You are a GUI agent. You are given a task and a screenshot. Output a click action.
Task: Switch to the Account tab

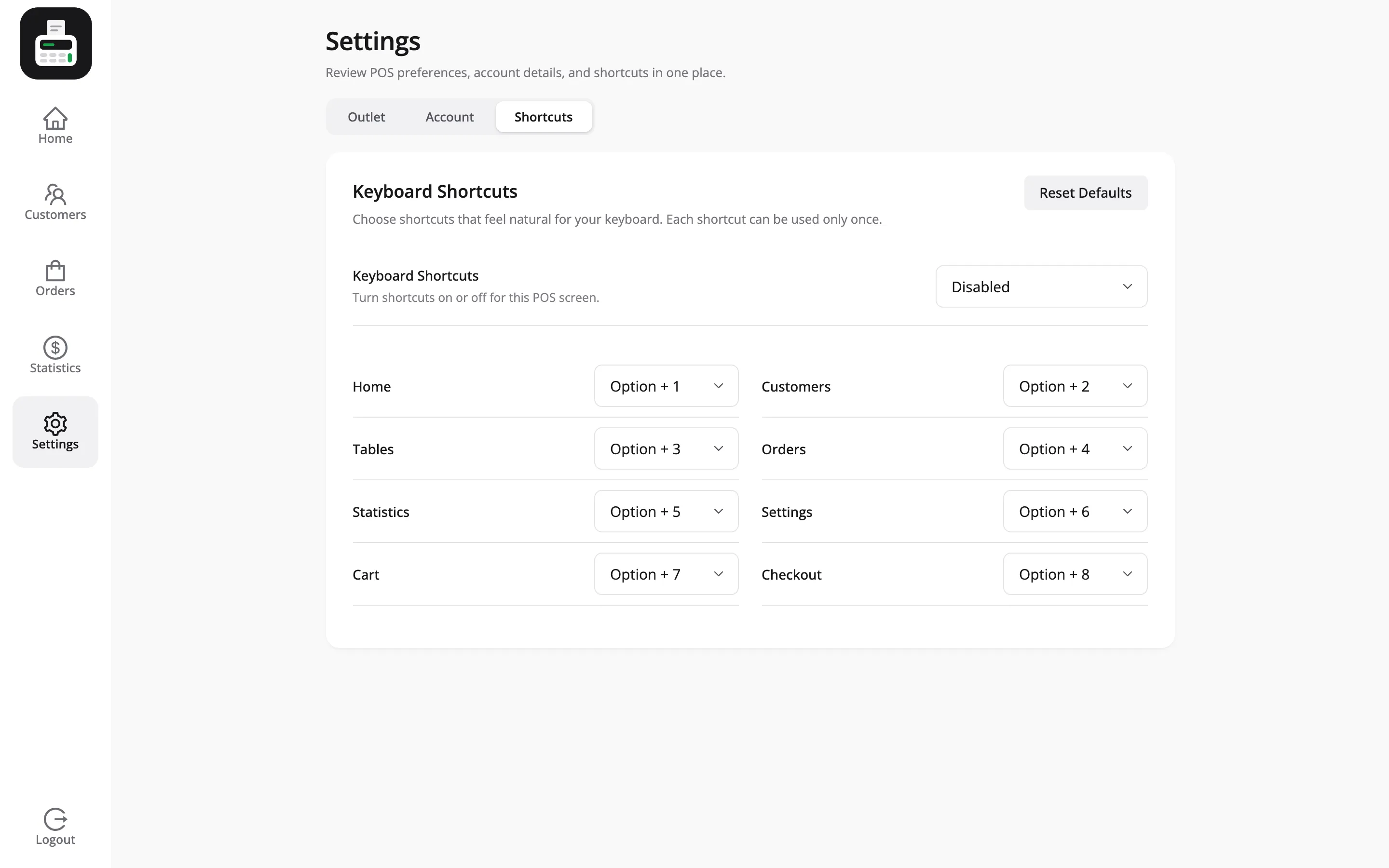[x=449, y=117]
